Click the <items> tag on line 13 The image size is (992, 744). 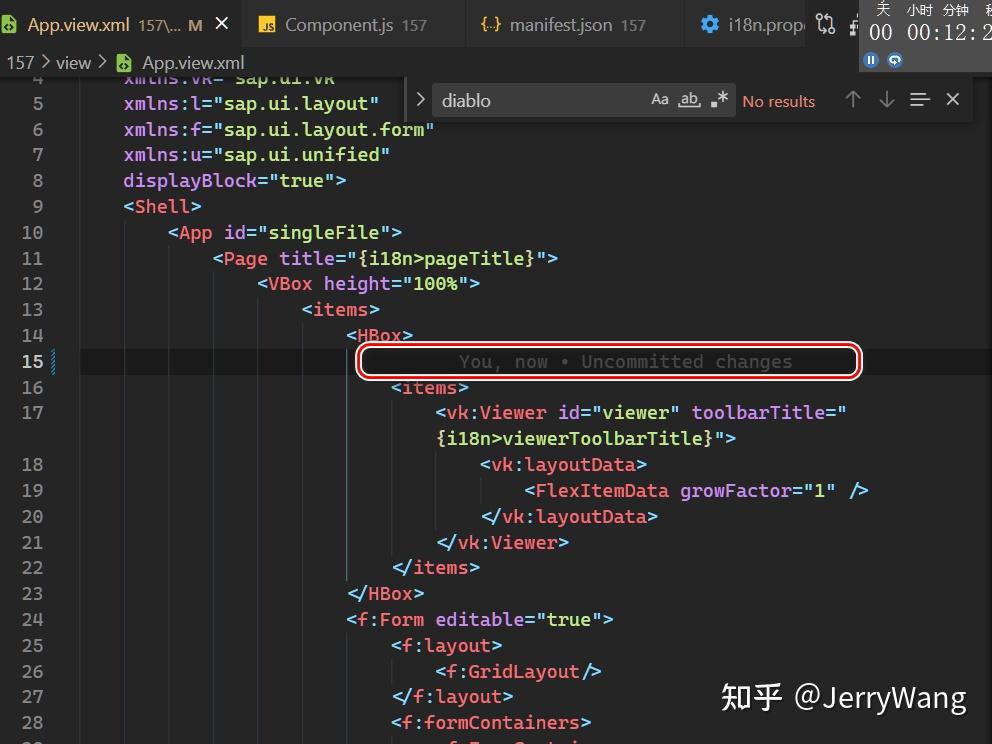(x=340, y=309)
